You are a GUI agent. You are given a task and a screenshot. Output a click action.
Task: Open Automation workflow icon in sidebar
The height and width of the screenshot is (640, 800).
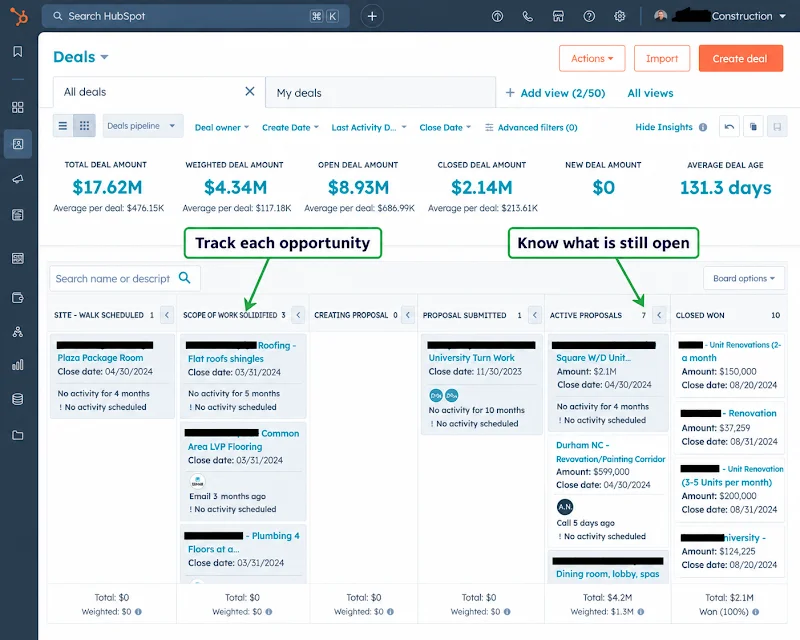(18, 332)
